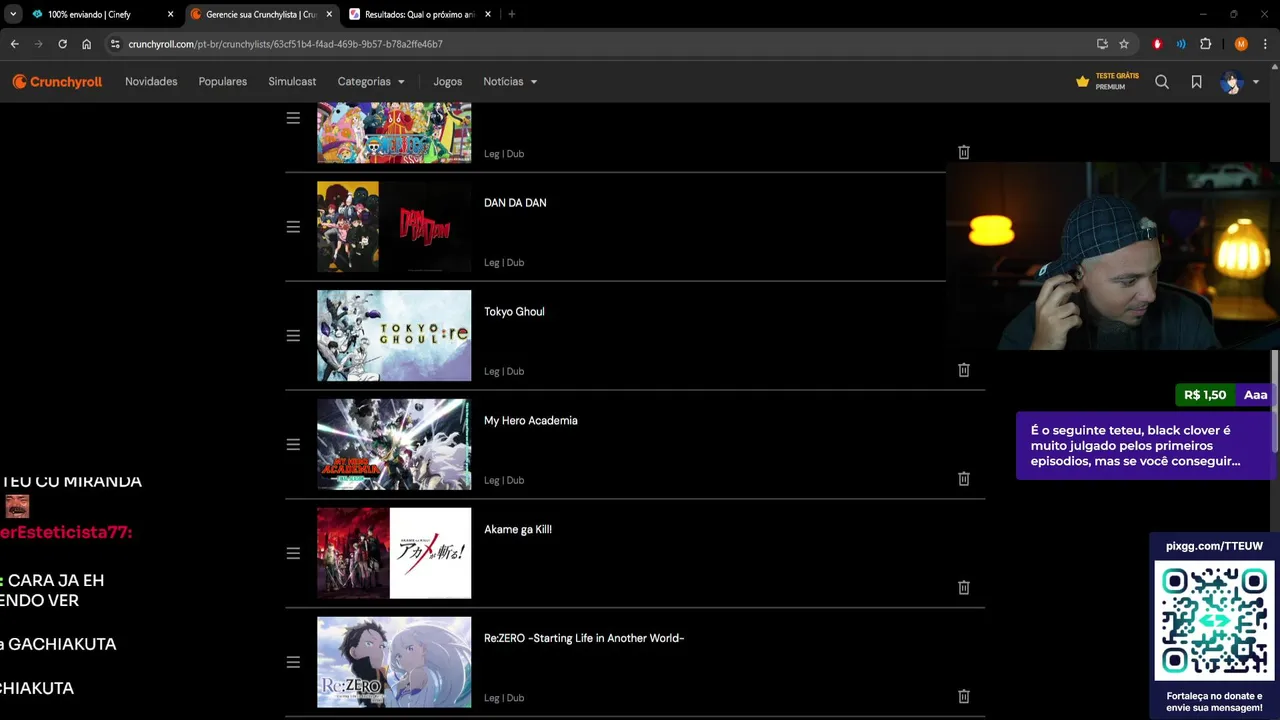
Task: Click Leg | Dub under Tokyo Ghoul
Action: [504, 371]
